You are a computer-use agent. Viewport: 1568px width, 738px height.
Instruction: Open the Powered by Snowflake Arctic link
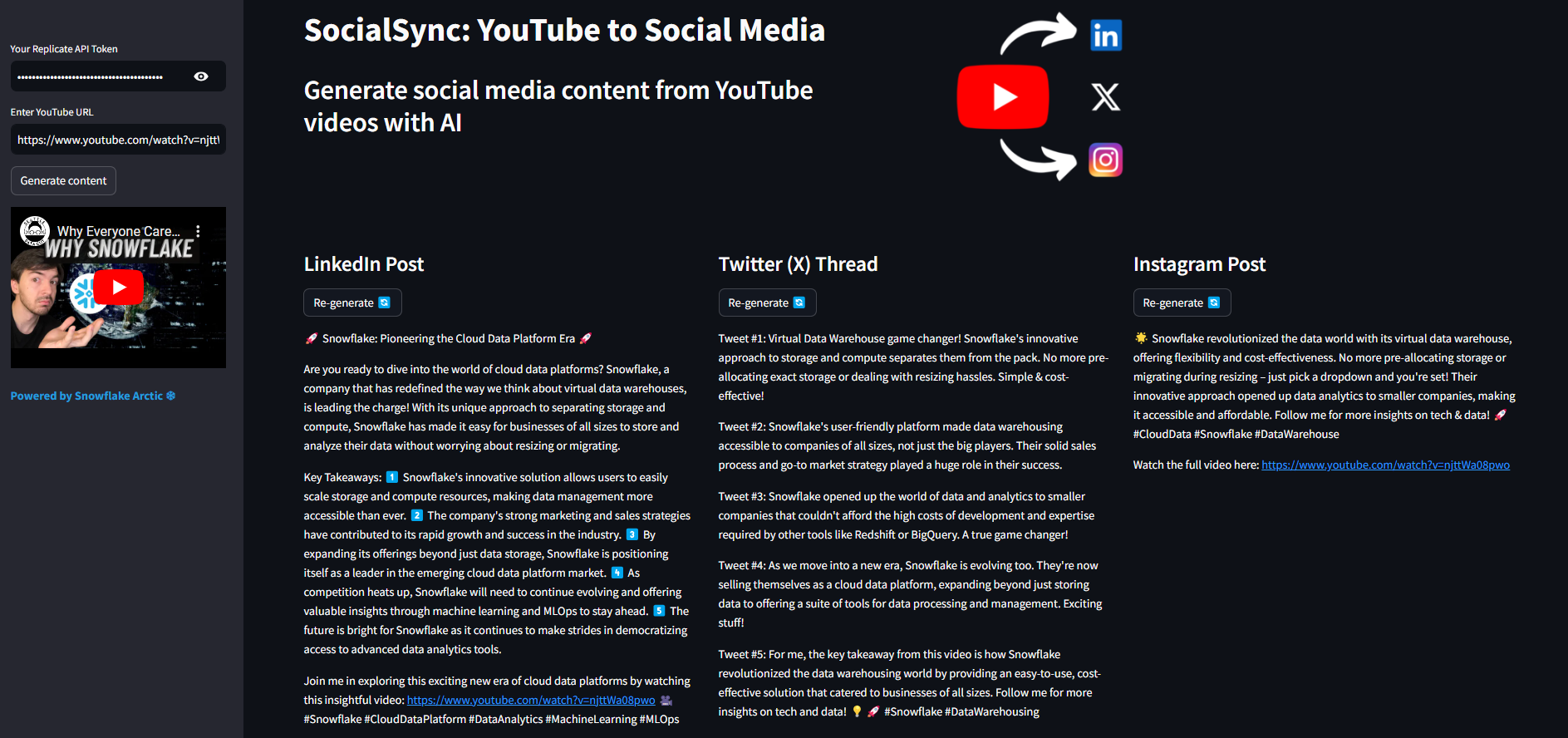pos(93,396)
